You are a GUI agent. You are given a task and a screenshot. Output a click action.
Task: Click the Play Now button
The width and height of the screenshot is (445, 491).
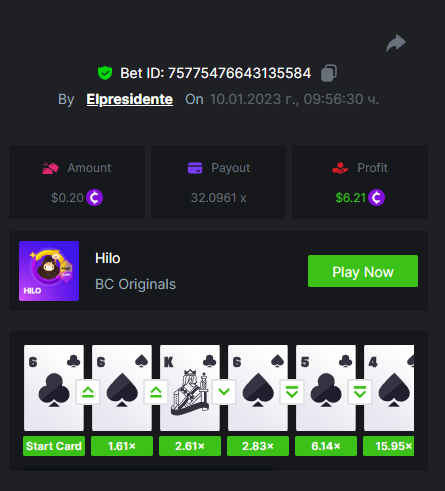363,271
